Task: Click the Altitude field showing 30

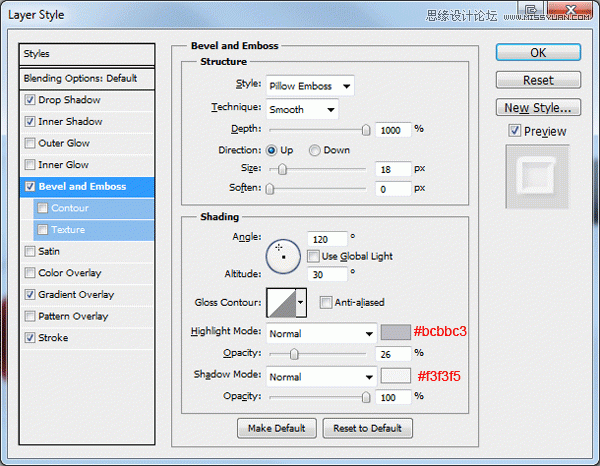Action: tap(328, 274)
